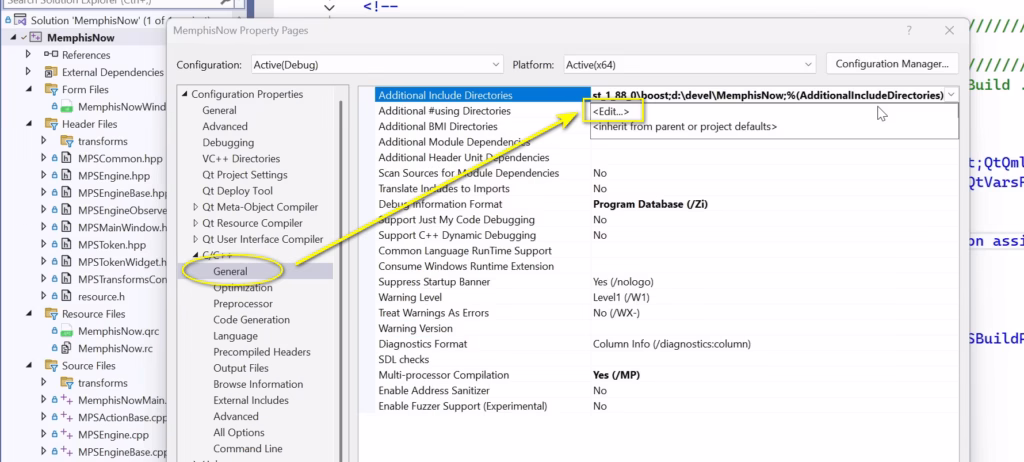Click the Additional #using Directories property
Viewport: 1024px width, 462px height.
coord(444,111)
